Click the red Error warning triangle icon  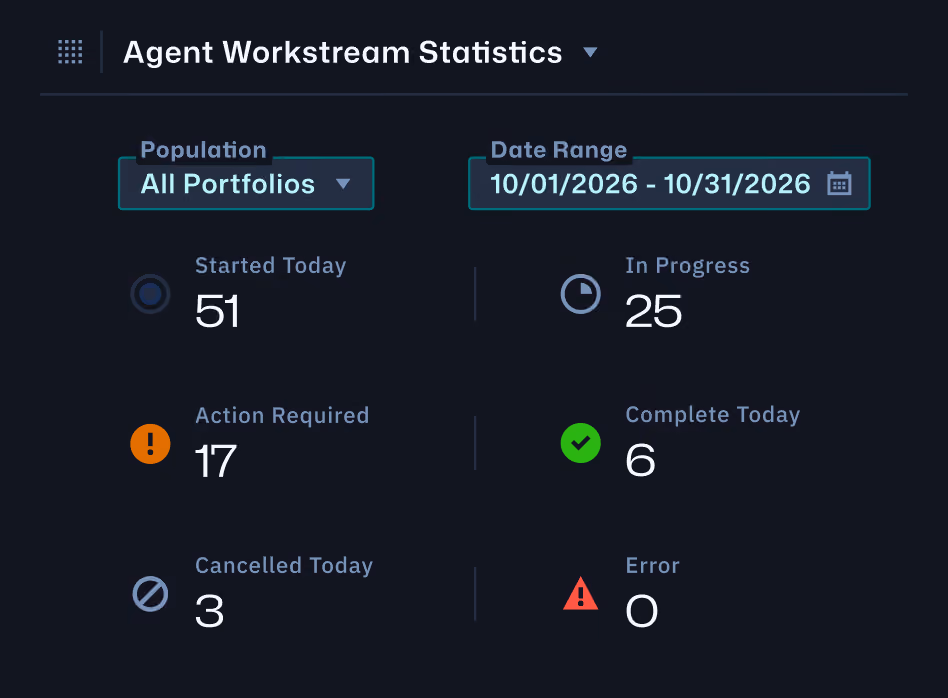point(580,593)
